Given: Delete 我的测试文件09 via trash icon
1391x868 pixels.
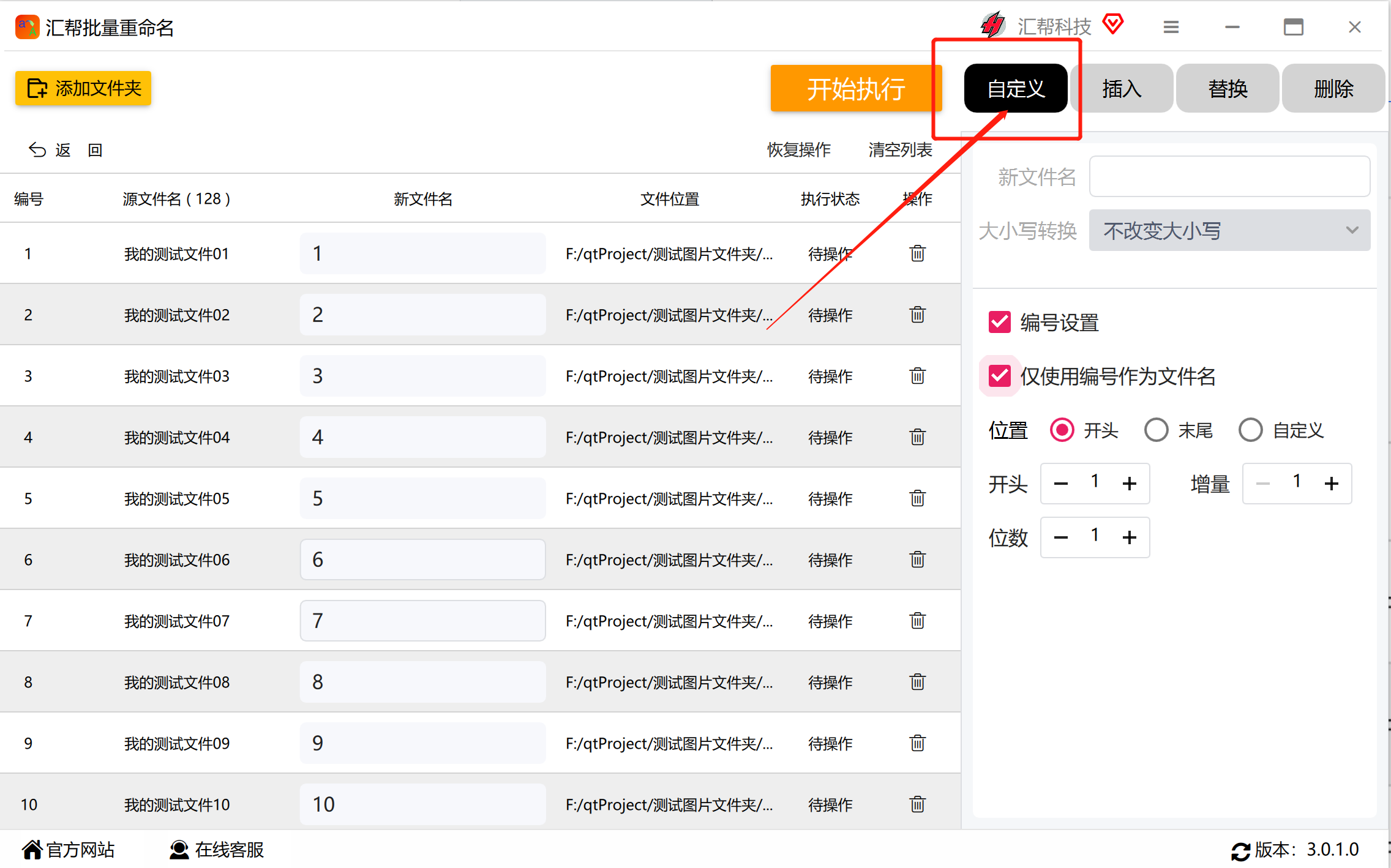Looking at the screenshot, I should point(917,743).
